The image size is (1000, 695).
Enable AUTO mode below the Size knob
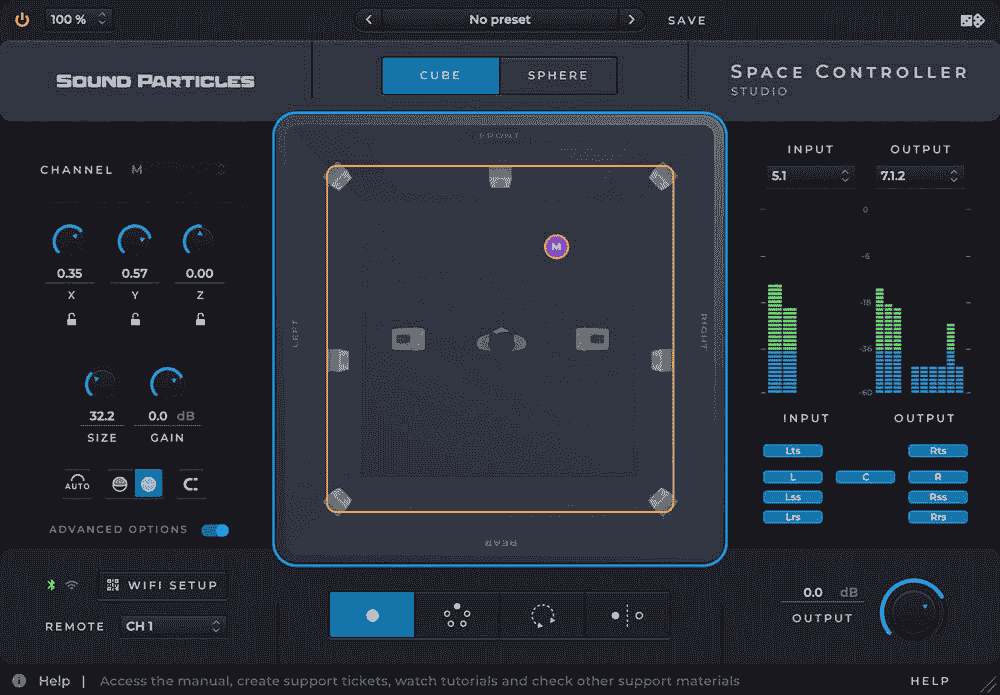pos(75,483)
